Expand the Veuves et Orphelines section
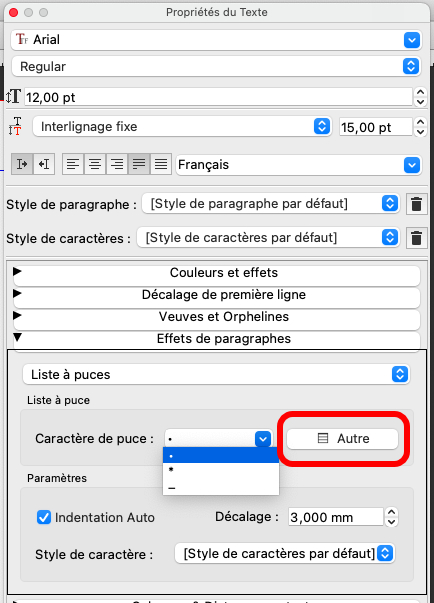This screenshot has width=434, height=603. click(216, 317)
